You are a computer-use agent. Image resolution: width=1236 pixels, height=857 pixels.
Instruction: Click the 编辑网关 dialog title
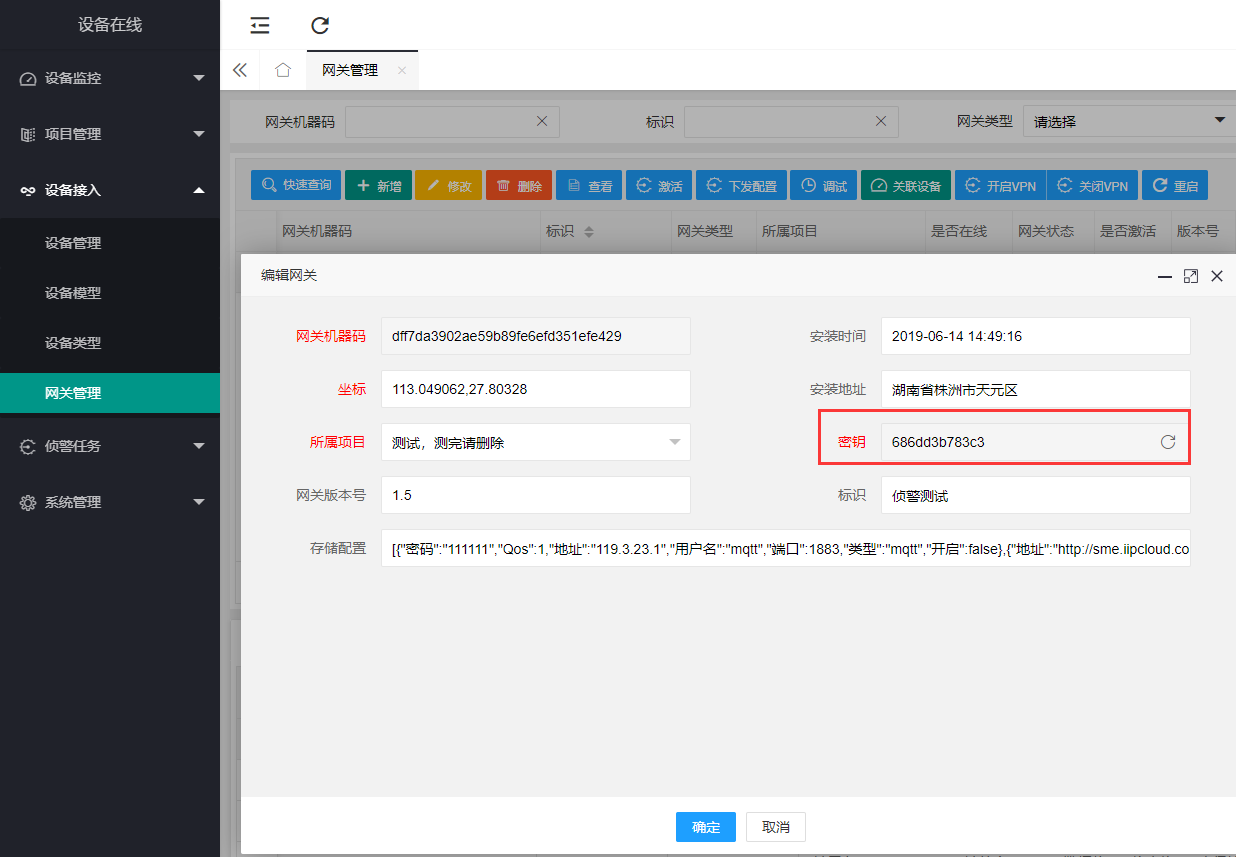point(289,275)
